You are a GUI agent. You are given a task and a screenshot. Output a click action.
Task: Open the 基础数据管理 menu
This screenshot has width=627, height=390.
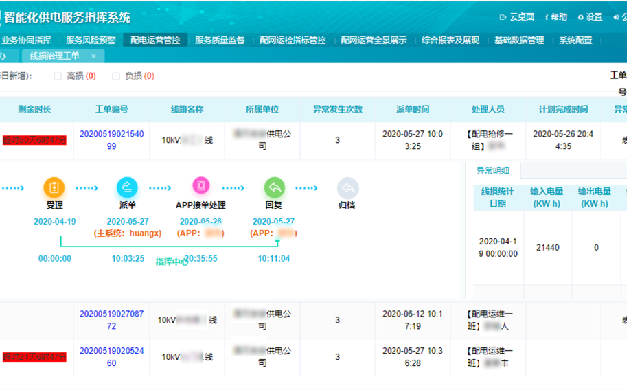(519, 40)
